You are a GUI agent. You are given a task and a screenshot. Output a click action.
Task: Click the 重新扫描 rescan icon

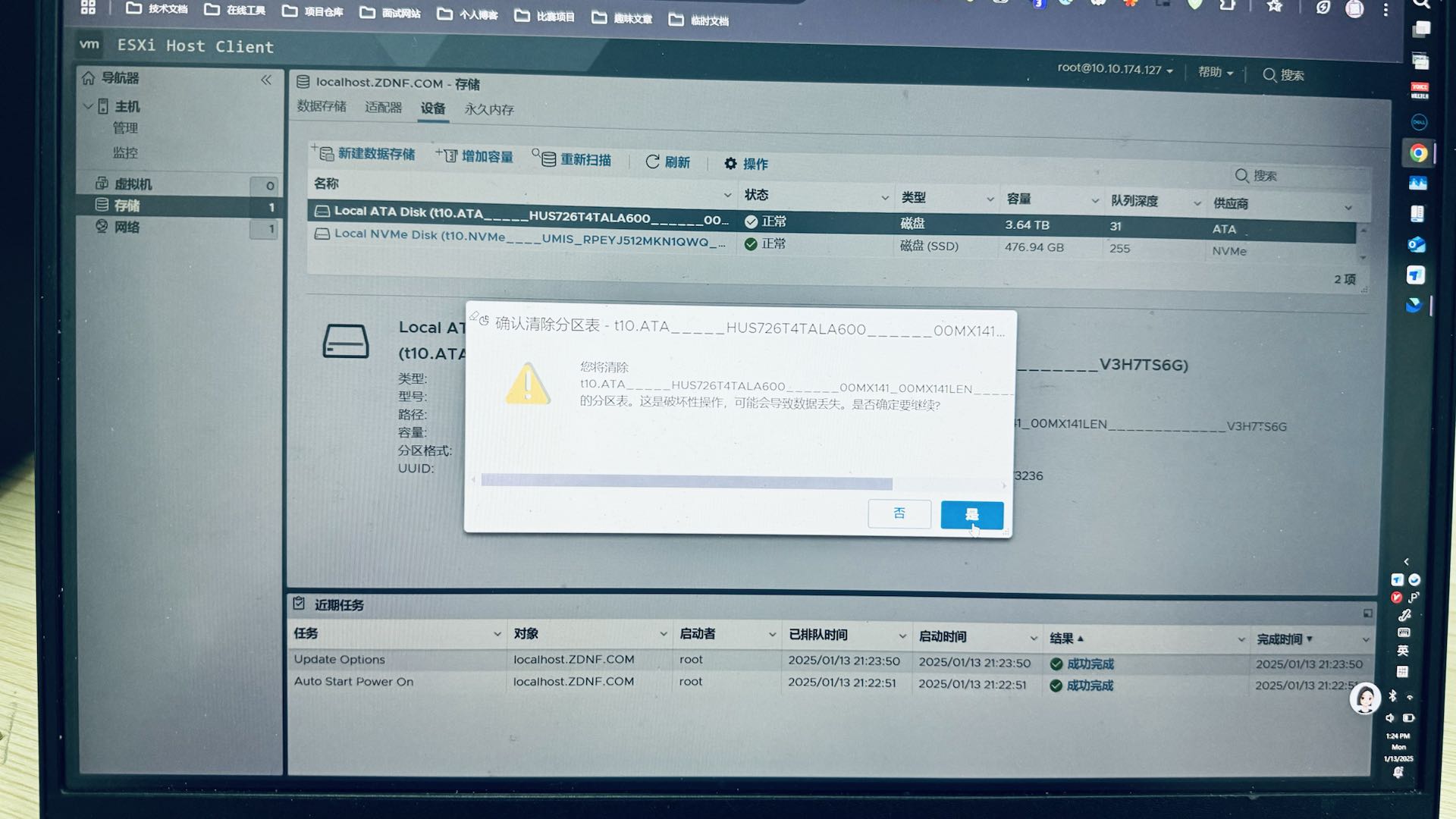tap(547, 158)
